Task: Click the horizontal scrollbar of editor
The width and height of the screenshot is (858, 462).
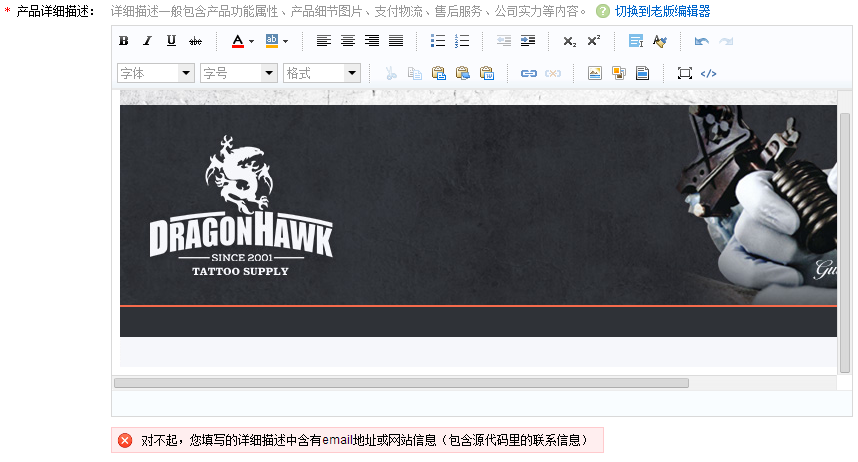Action: [401, 383]
